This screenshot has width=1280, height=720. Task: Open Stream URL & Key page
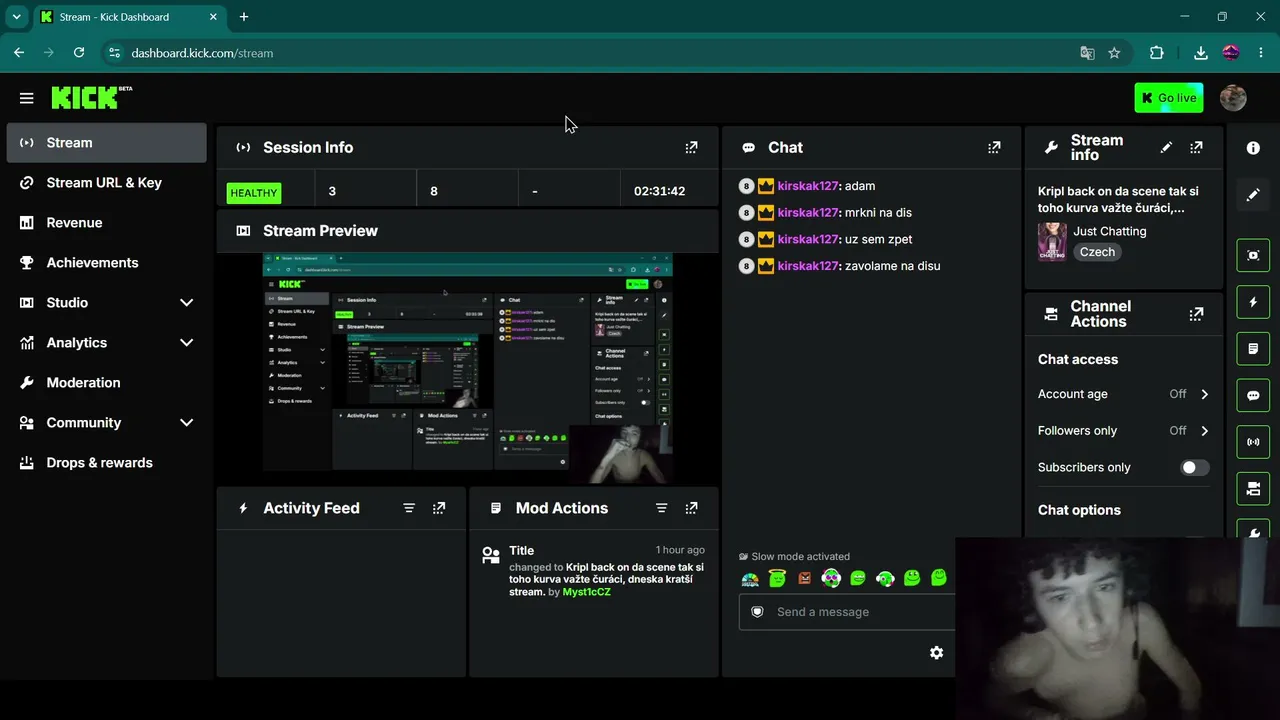tap(106, 183)
